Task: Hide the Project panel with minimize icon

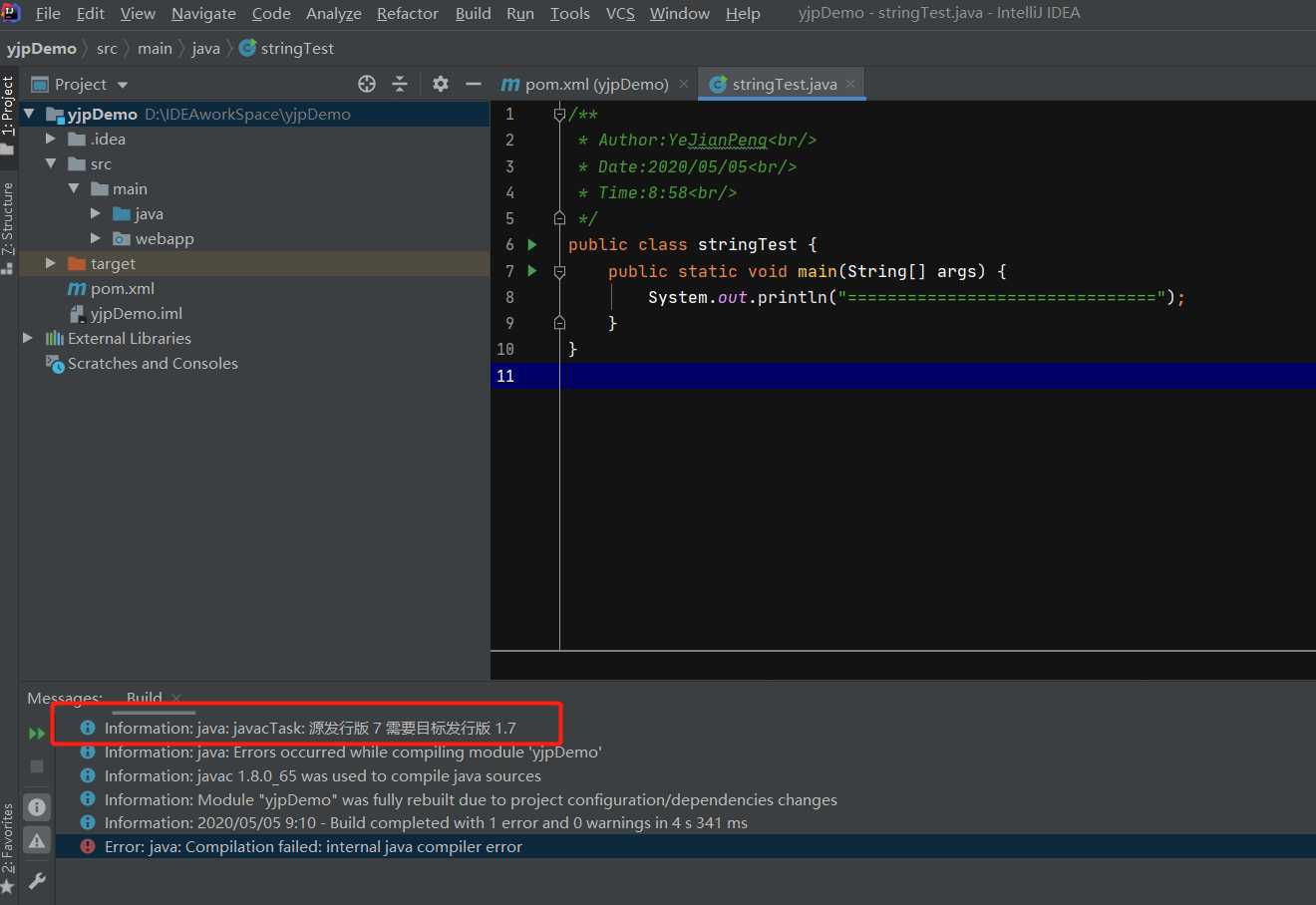Action: click(474, 84)
